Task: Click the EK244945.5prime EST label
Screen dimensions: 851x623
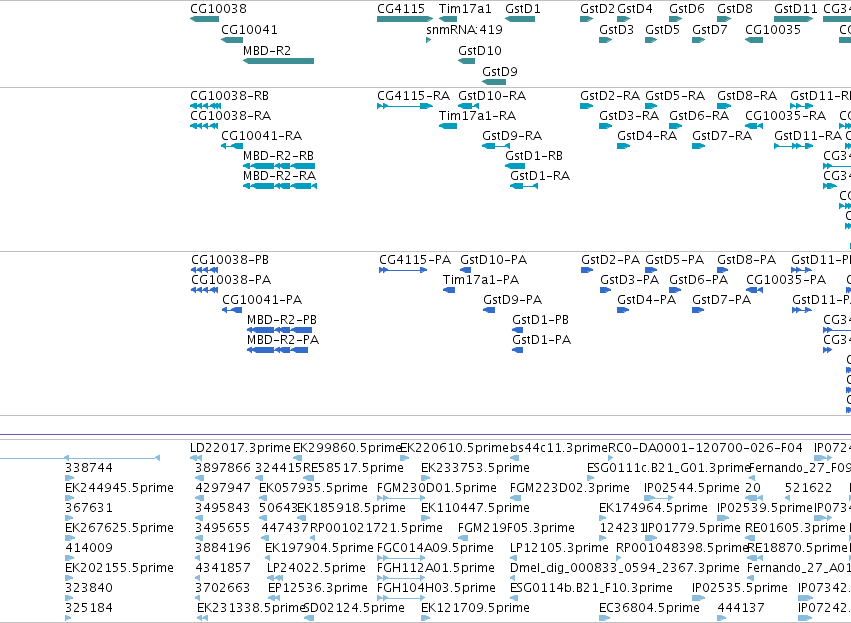Action: coord(119,488)
